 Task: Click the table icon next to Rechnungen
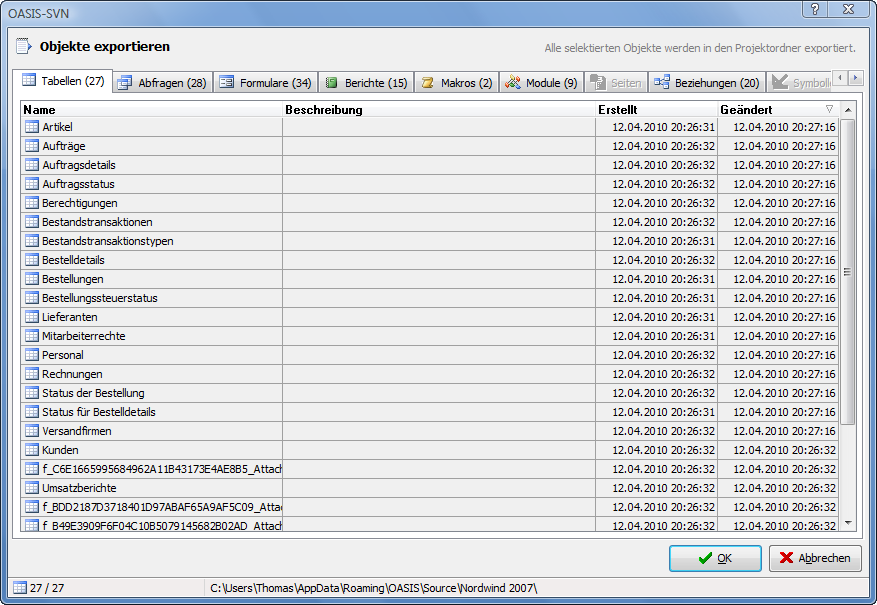click(31, 374)
